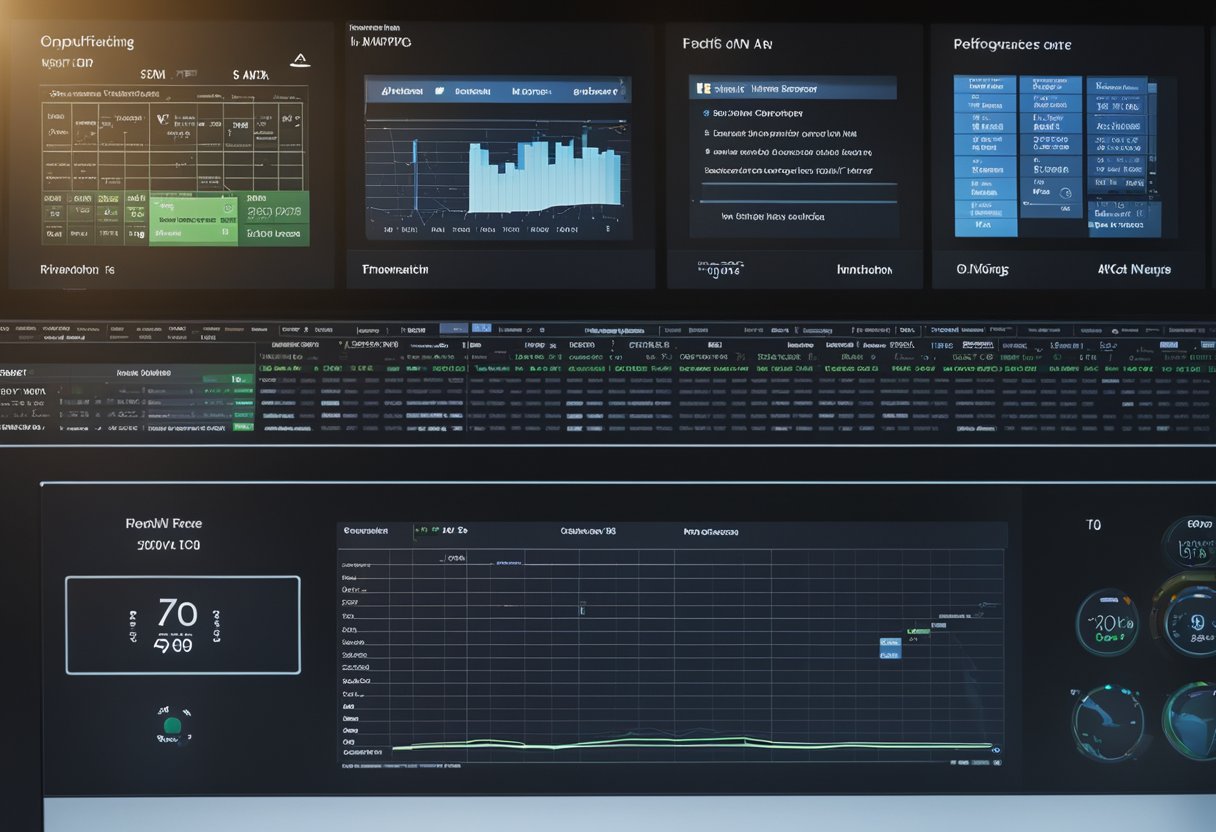Click the circular gauge showing 20
Image resolution: width=1216 pixels, height=832 pixels.
1106,622
